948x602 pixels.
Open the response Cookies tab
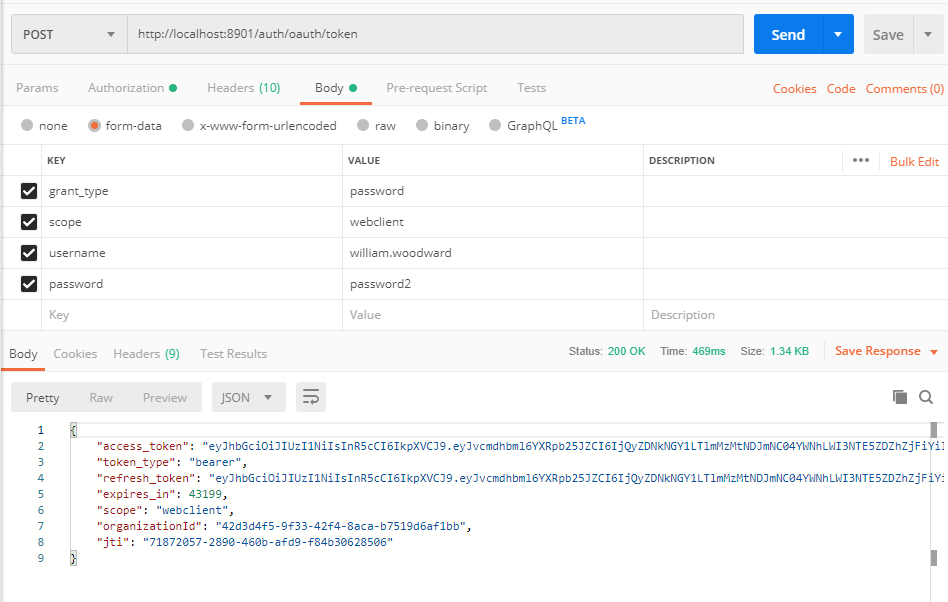pyautogui.click(x=75, y=354)
